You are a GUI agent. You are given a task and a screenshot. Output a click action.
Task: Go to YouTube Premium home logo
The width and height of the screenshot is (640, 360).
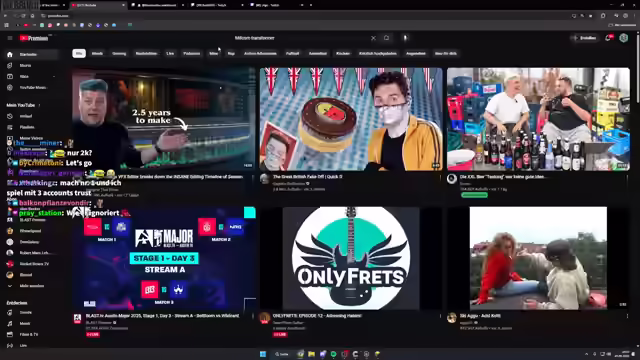click(x=34, y=38)
